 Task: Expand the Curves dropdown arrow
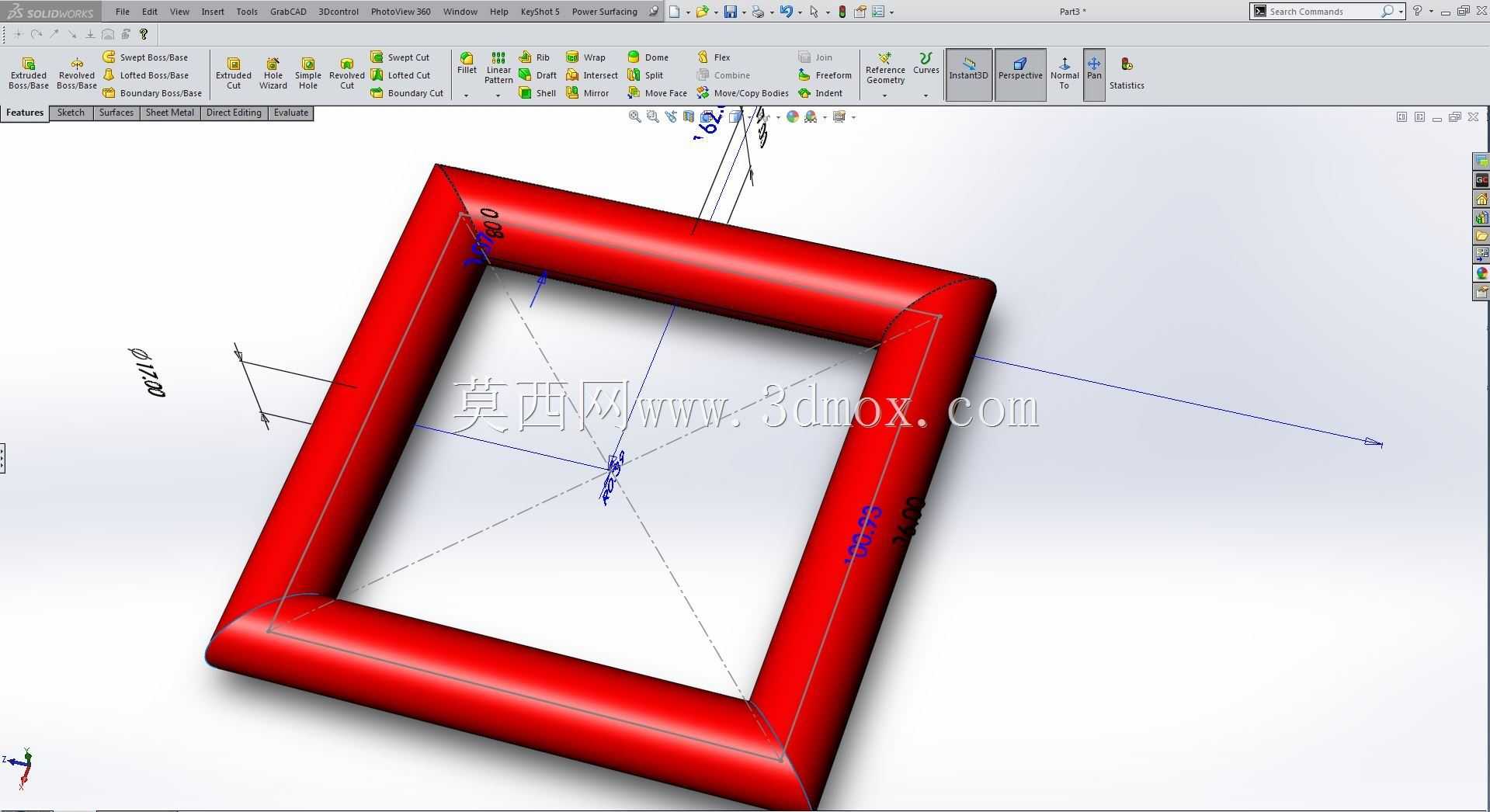tap(926, 95)
